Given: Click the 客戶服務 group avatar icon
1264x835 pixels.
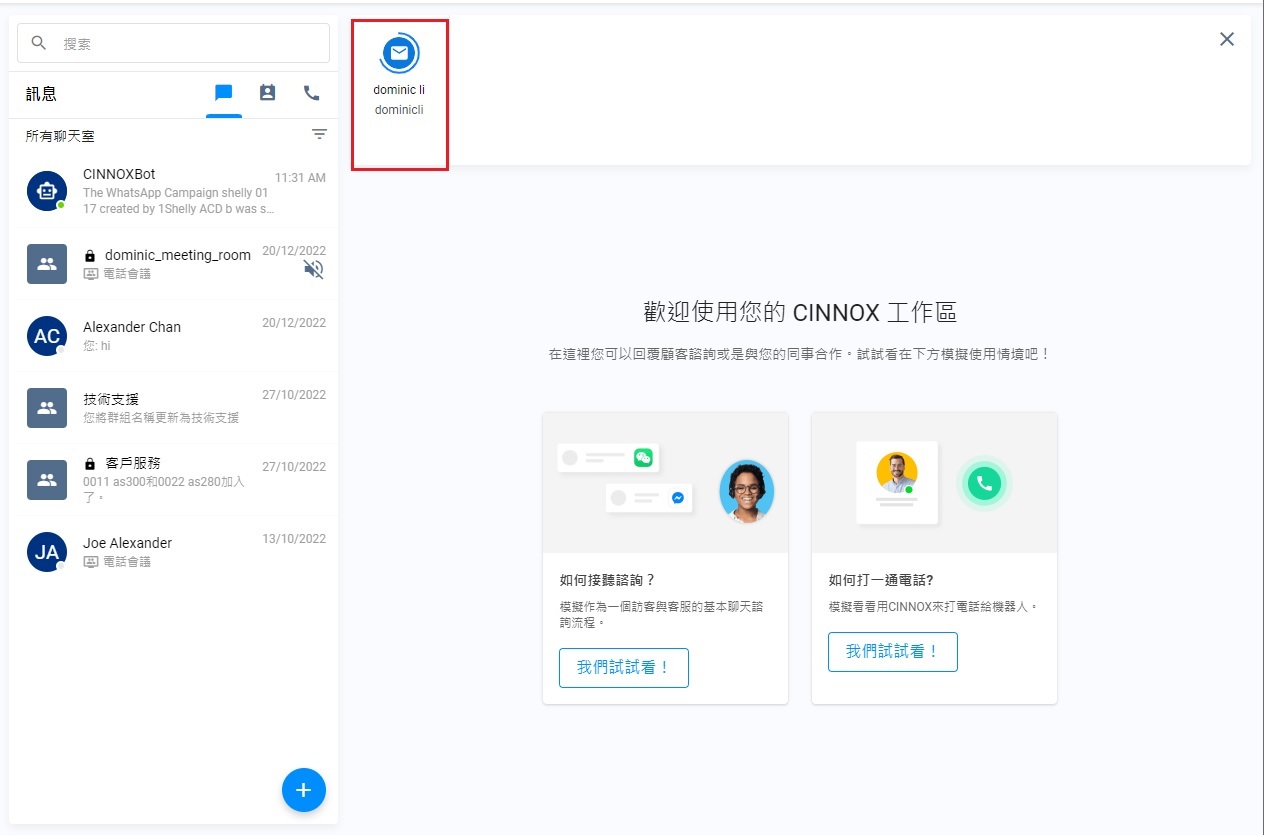Looking at the screenshot, I should [x=46, y=480].
